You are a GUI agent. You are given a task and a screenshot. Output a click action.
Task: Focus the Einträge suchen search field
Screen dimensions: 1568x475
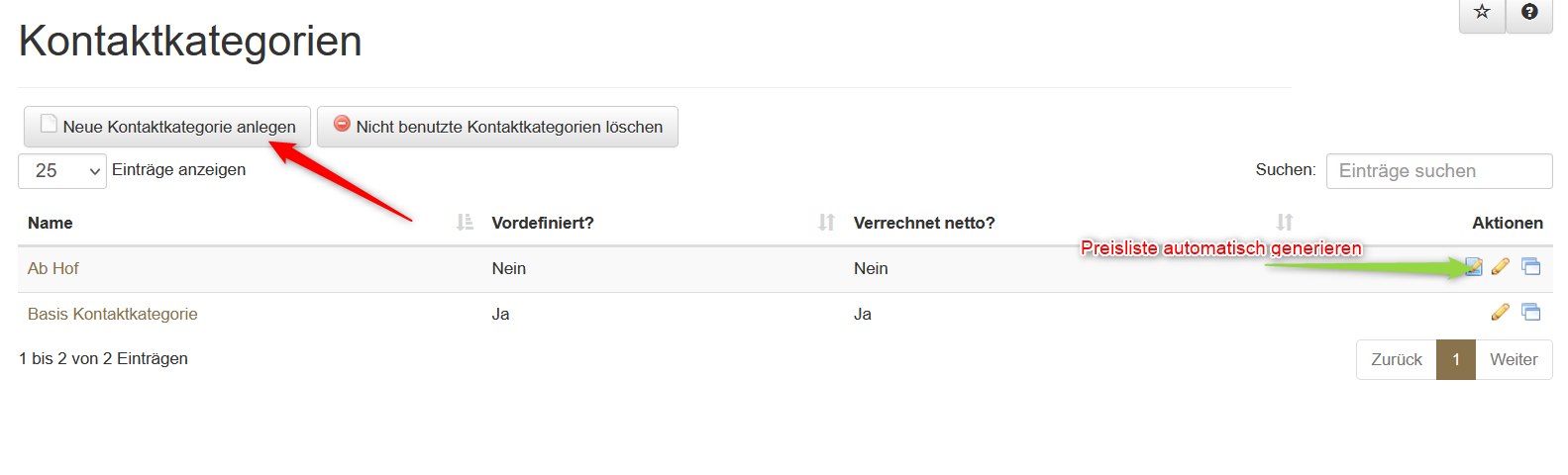[1438, 171]
